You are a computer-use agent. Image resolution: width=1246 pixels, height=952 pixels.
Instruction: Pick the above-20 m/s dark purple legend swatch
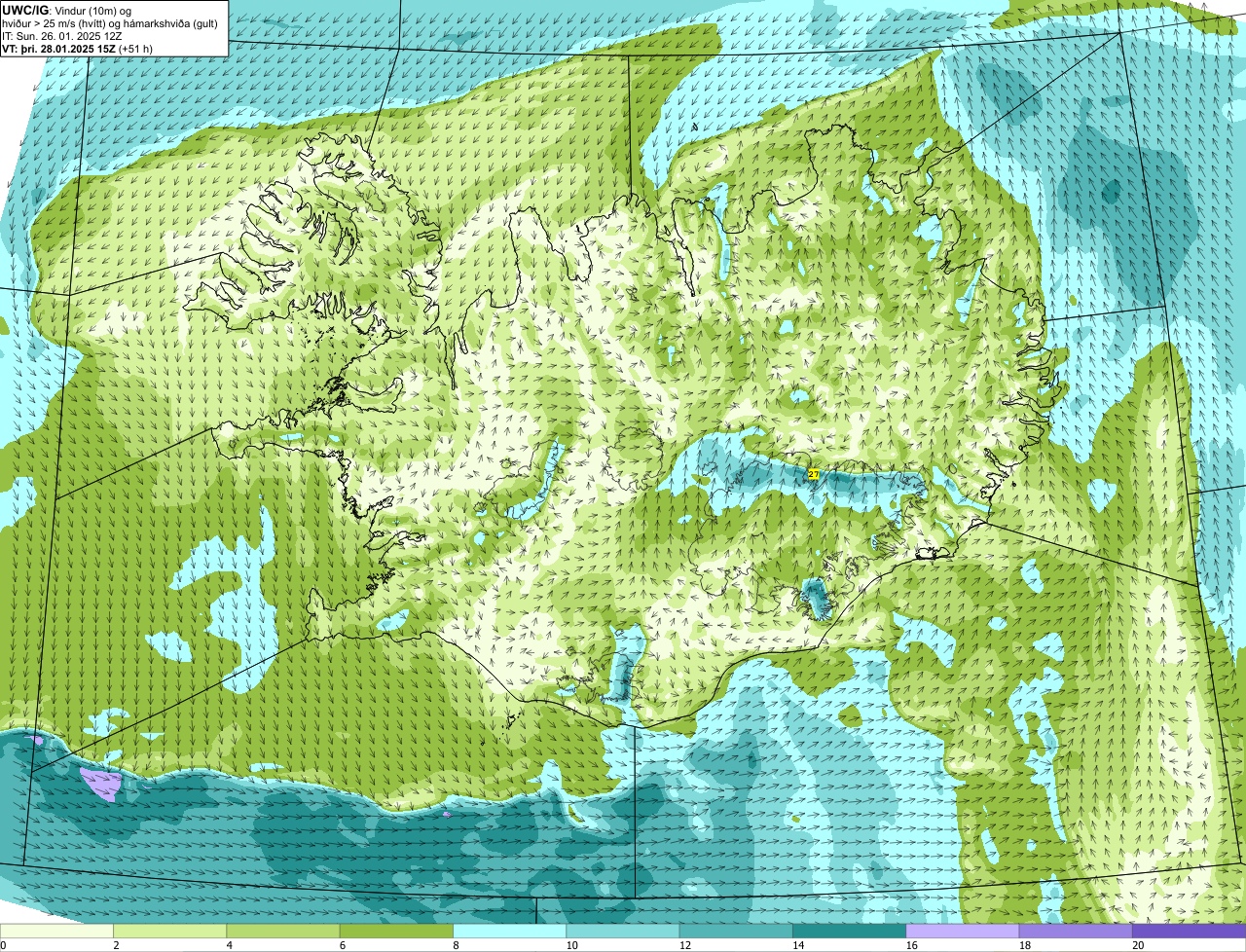(1189, 932)
